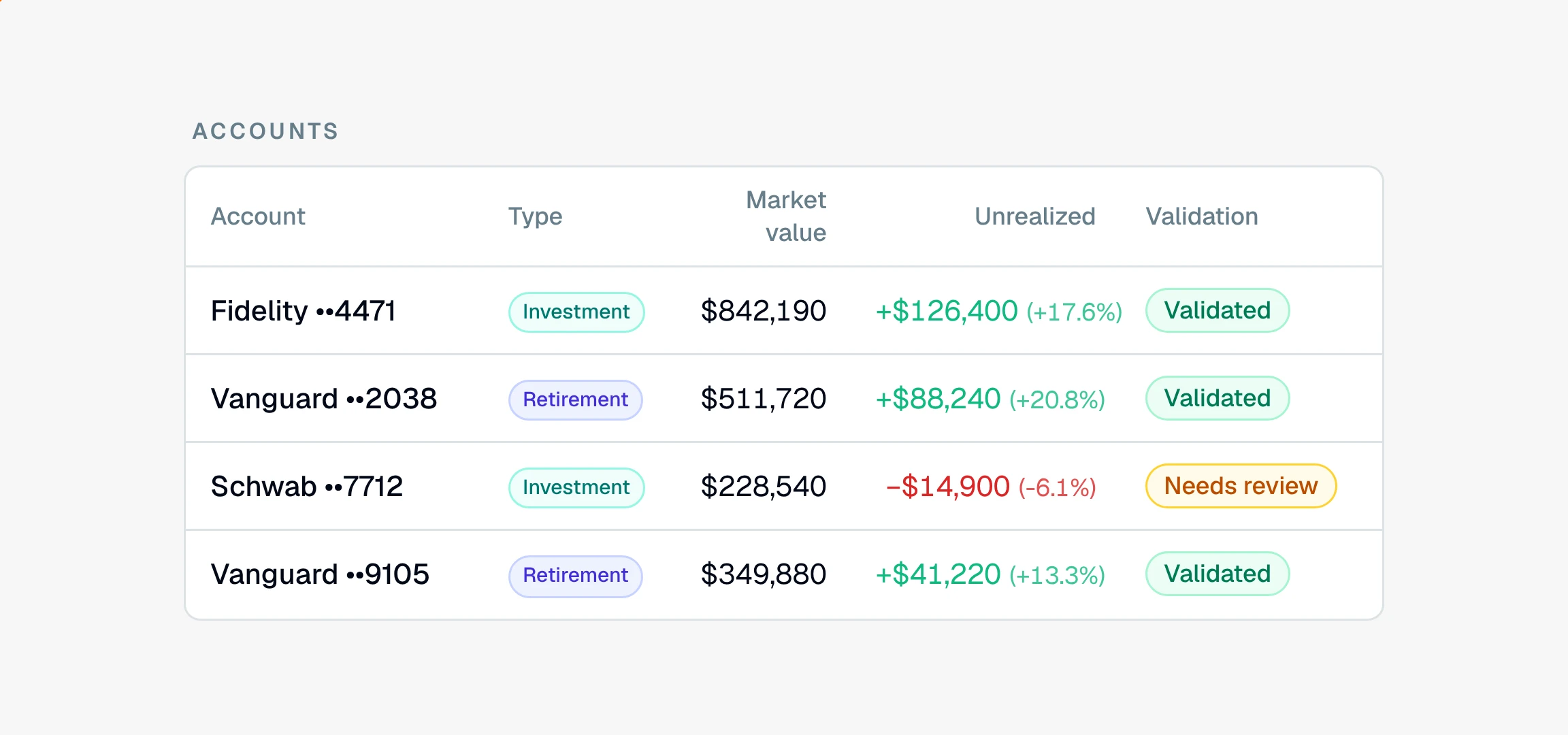The image size is (1568, 735).
Task: Click the Validated badge on Fidelity row
Action: (1218, 310)
